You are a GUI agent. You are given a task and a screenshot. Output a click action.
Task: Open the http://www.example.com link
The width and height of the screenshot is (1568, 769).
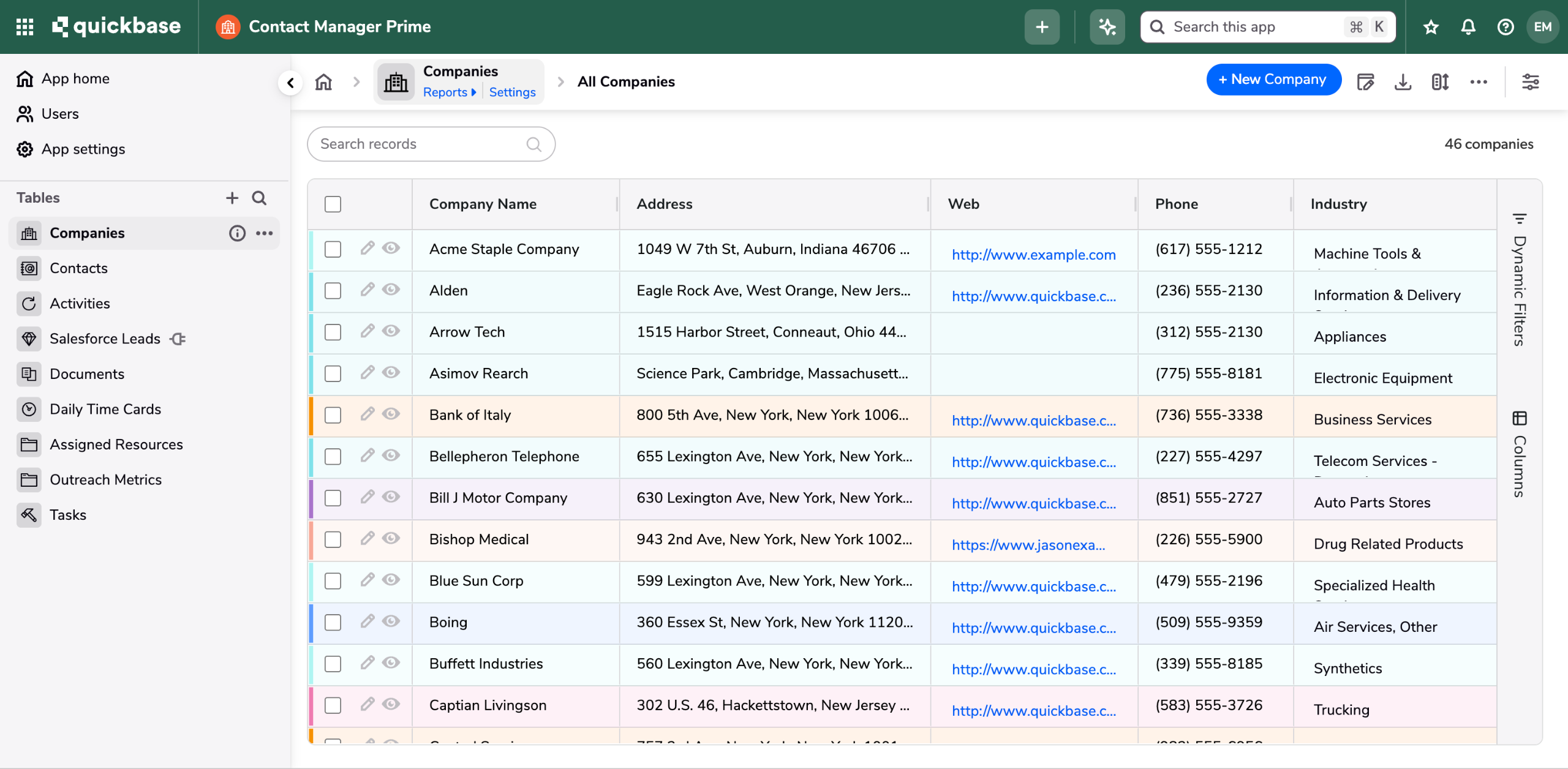click(x=1033, y=255)
